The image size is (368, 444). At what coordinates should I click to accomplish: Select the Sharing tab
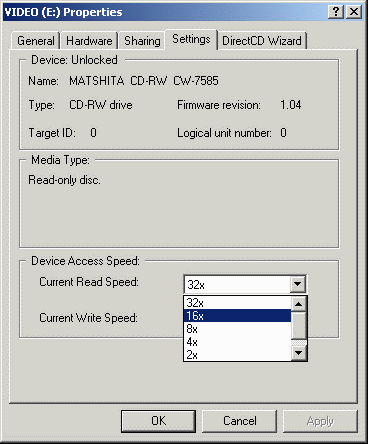[x=142, y=41]
